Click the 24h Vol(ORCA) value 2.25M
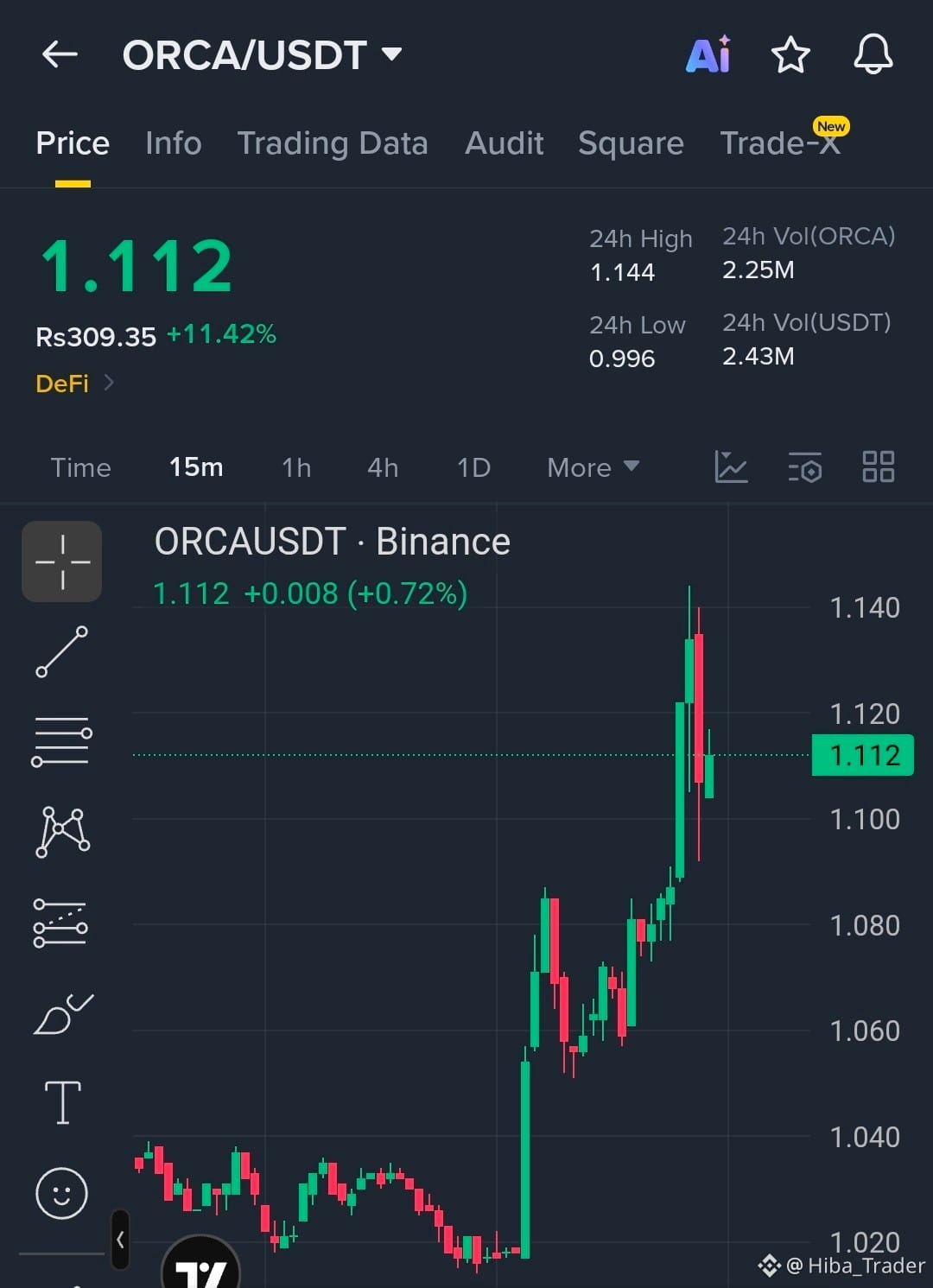 click(x=758, y=270)
